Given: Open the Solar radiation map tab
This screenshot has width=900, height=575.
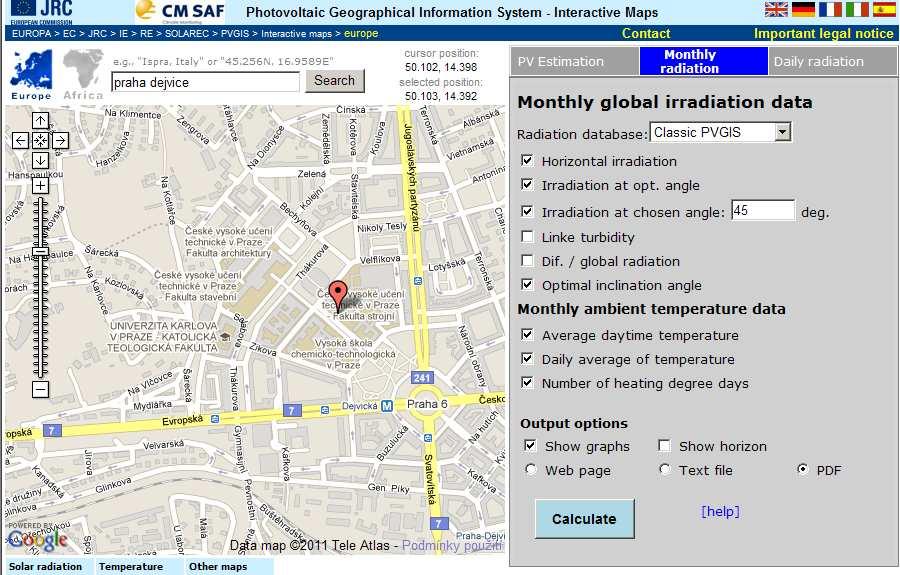Looking at the screenshot, I should point(46,566).
